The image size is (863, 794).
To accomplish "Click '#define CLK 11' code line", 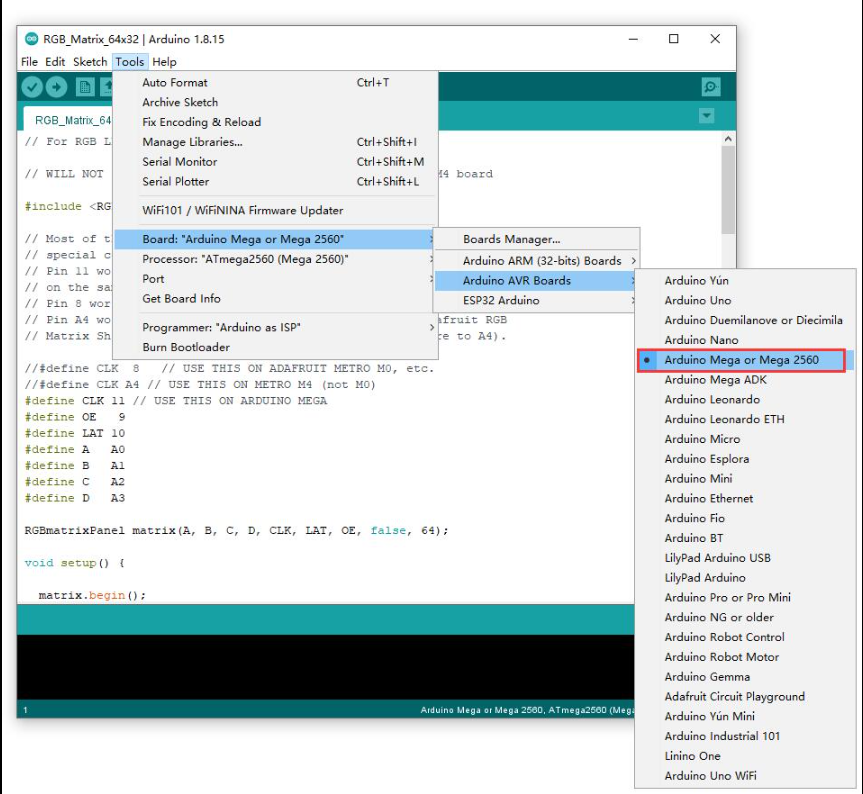I will point(176,401).
